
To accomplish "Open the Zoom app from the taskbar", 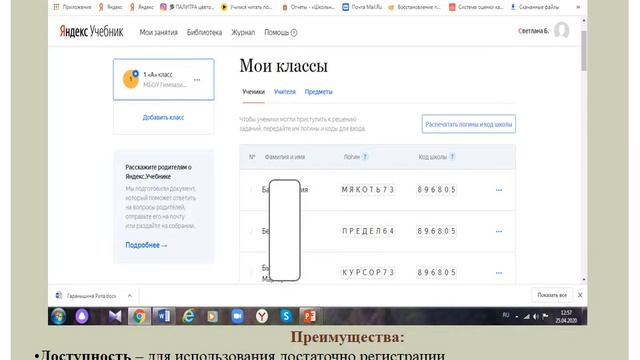I will point(237,316).
